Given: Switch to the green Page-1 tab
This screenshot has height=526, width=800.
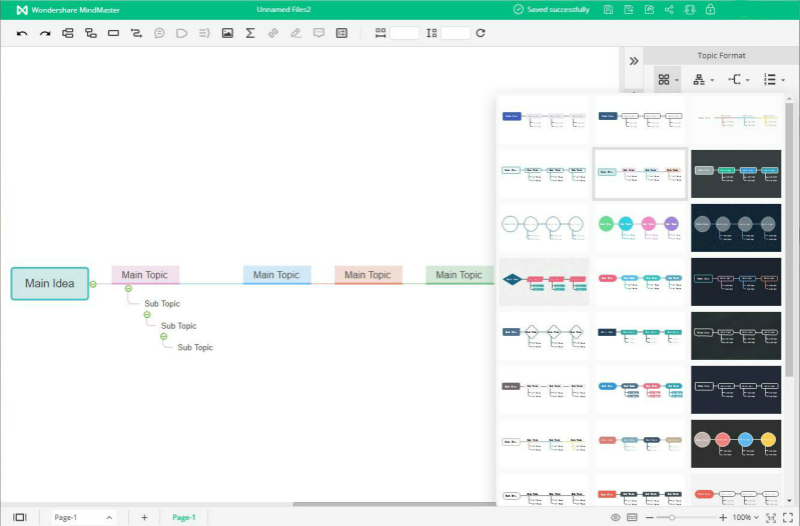Looking at the screenshot, I should point(184,517).
